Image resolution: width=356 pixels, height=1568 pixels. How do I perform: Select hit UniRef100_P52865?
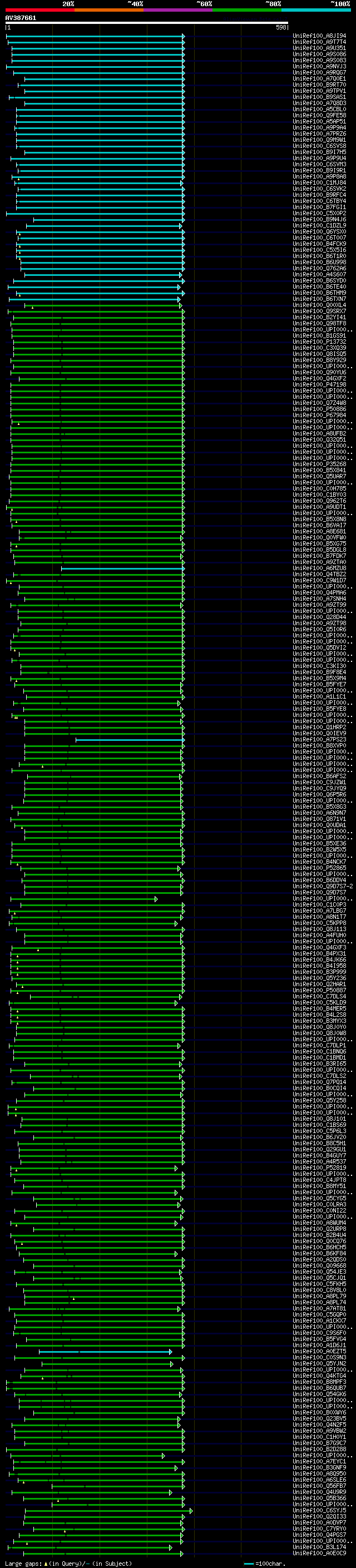[319, 868]
